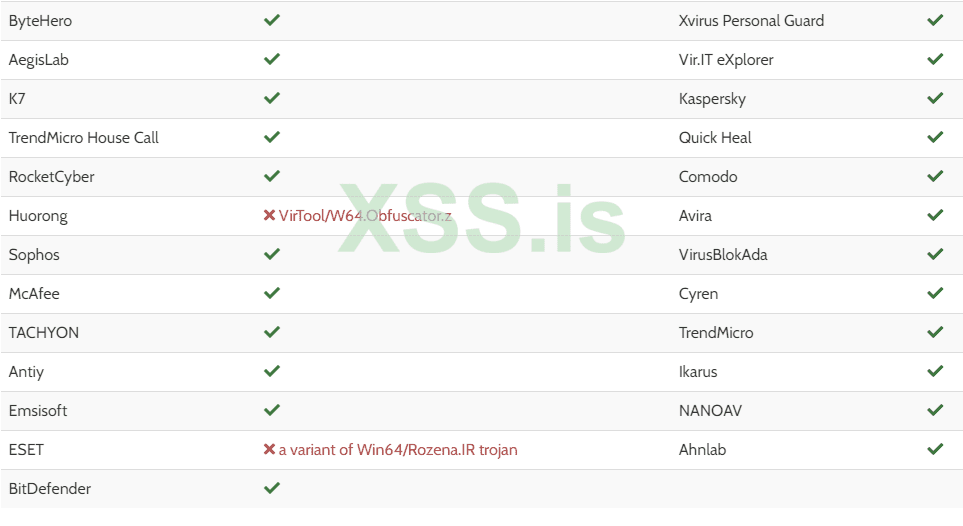Image resolution: width=963 pixels, height=526 pixels.
Task: Click the green checkmark for Avira
Action: tap(935, 215)
